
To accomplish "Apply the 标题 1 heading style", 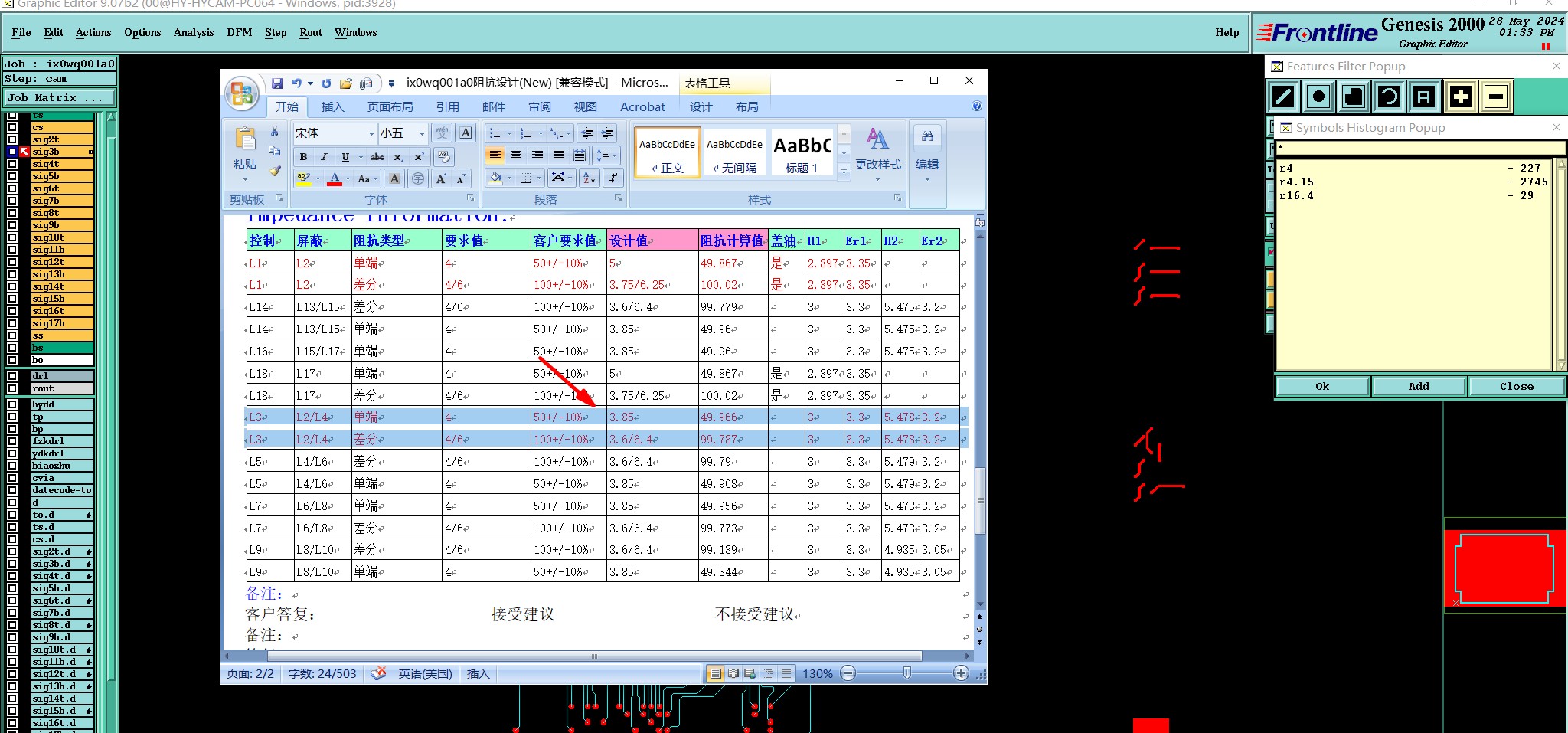I will pyautogui.click(x=802, y=152).
